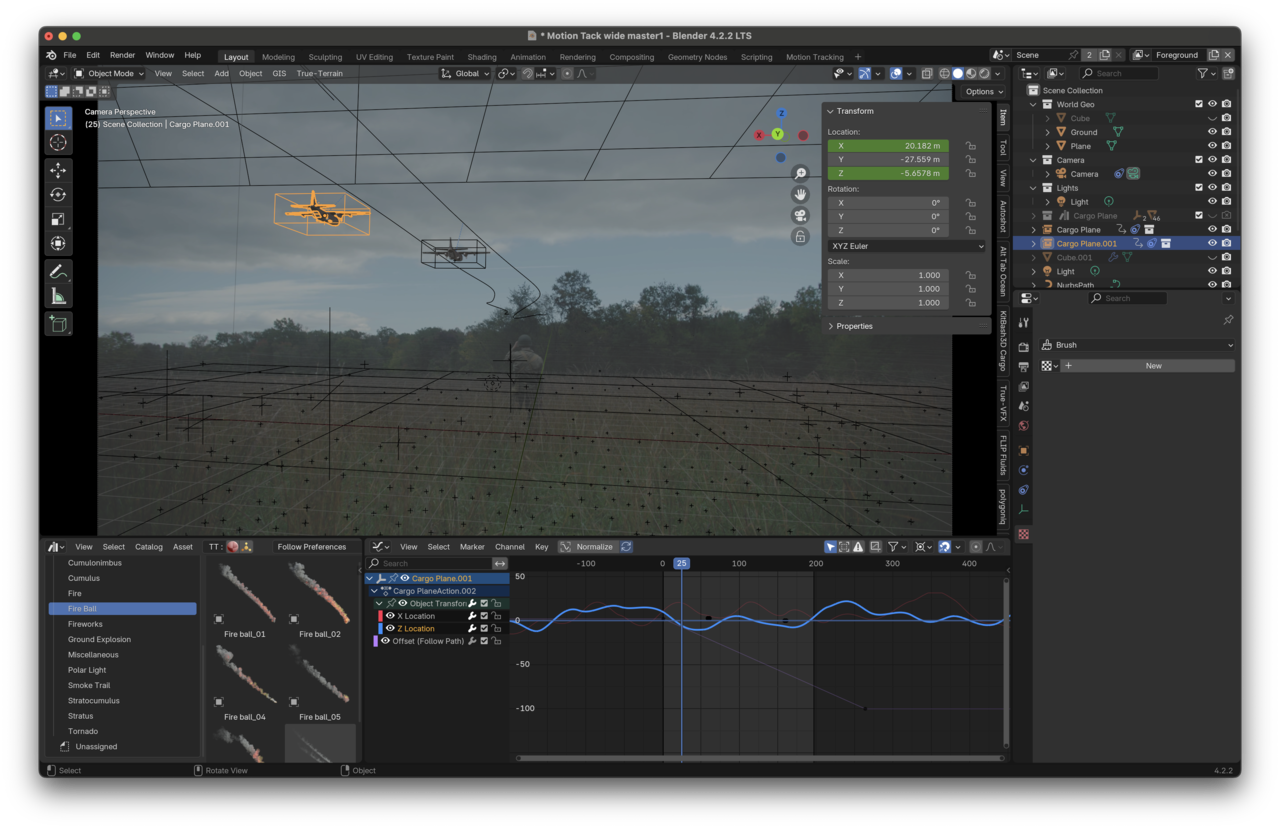The height and width of the screenshot is (829, 1280).
Task: Mute the X Location channel checkbox
Action: tap(483, 614)
